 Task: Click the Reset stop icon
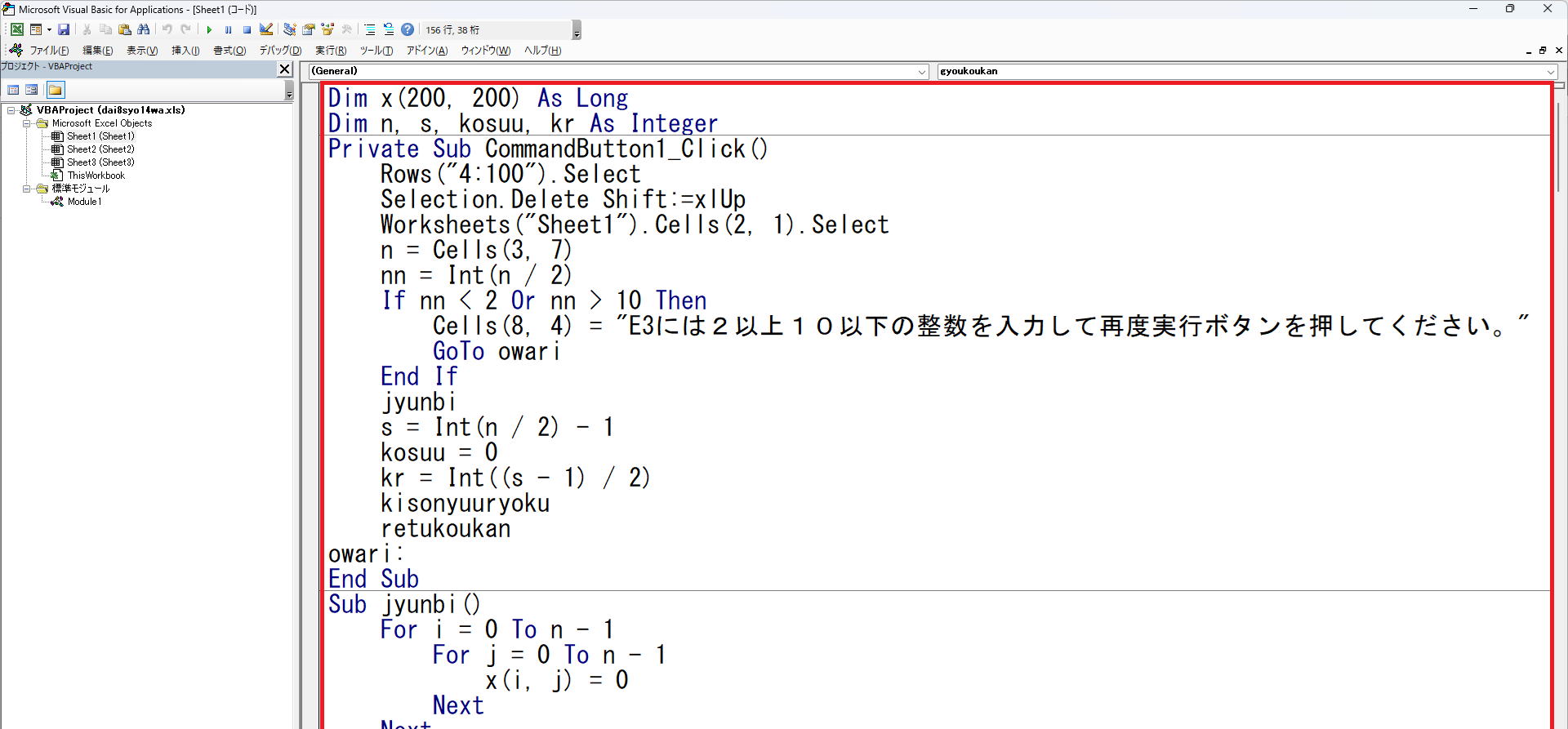(247, 29)
